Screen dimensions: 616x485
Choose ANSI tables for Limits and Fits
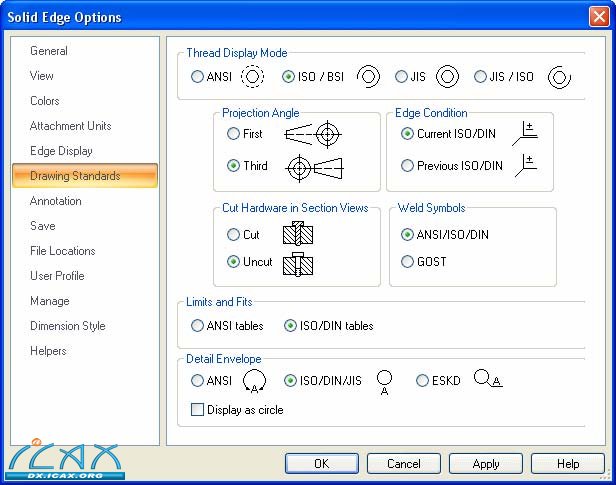click(x=197, y=326)
